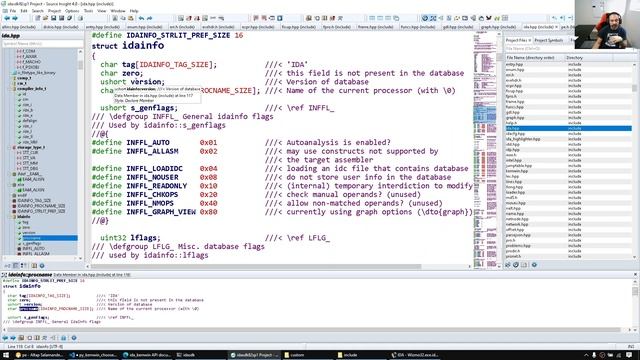Open the Project menu
The height and width of the screenshot is (360, 640).
coord(54,11)
